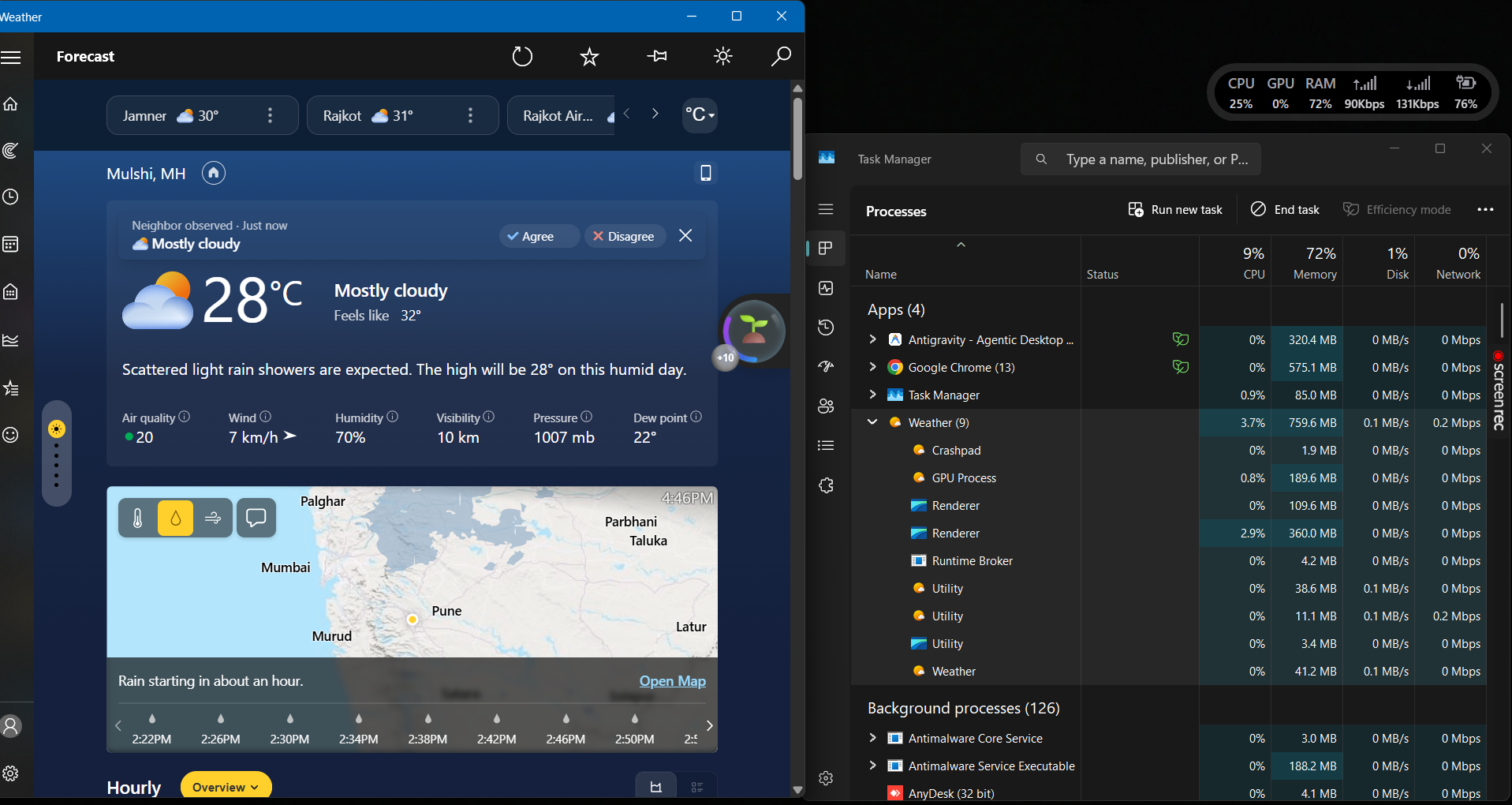Select the 2:46PM radar timeline marker
Screen dimensions: 1512x805
pyautogui.click(x=566, y=728)
